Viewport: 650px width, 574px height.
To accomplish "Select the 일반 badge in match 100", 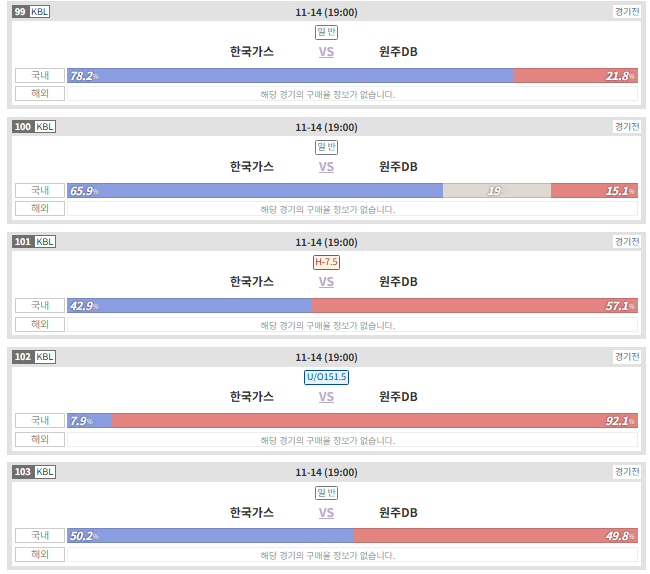I will (326, 147).
